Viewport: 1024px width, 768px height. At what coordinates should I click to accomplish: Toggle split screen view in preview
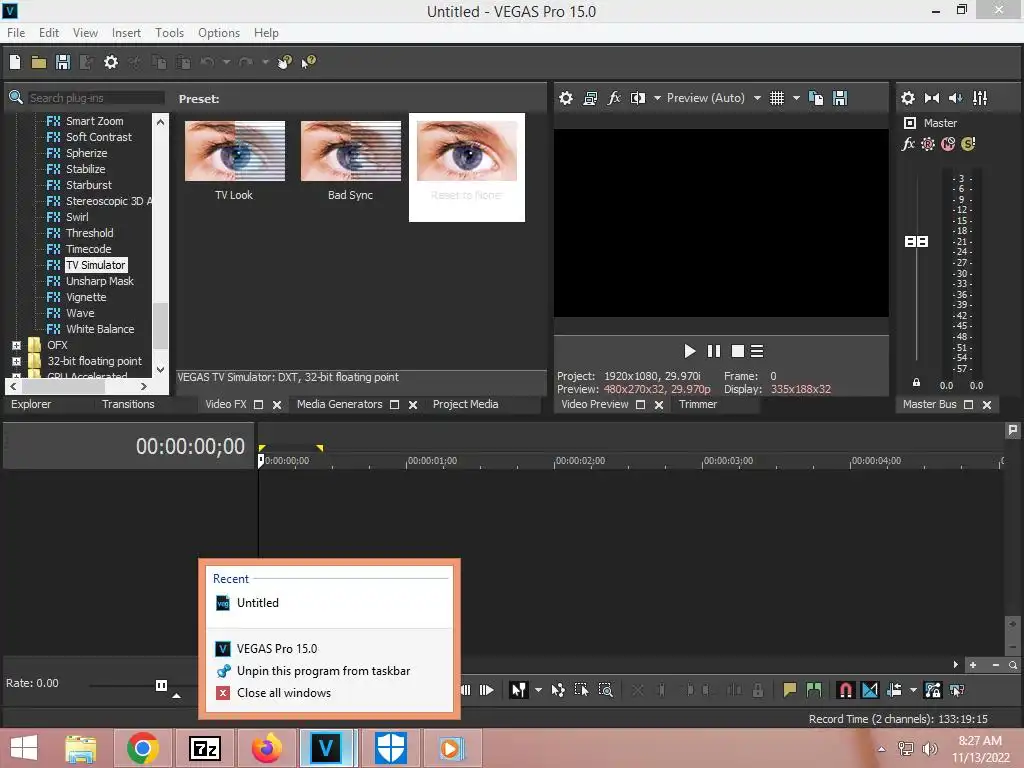[x=637, y=98]
